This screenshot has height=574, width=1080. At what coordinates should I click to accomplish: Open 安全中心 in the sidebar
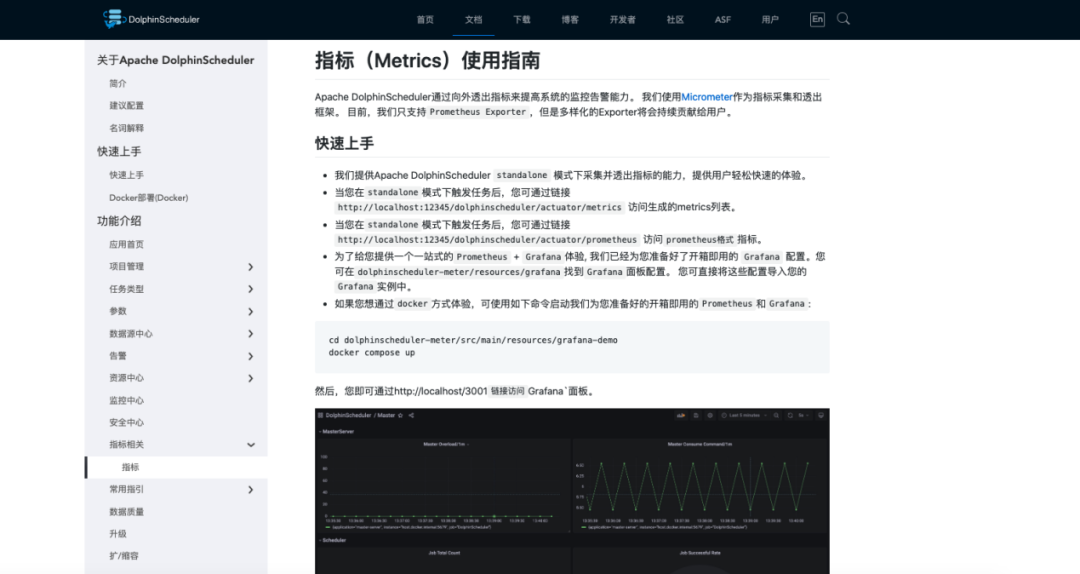(126, 422)
